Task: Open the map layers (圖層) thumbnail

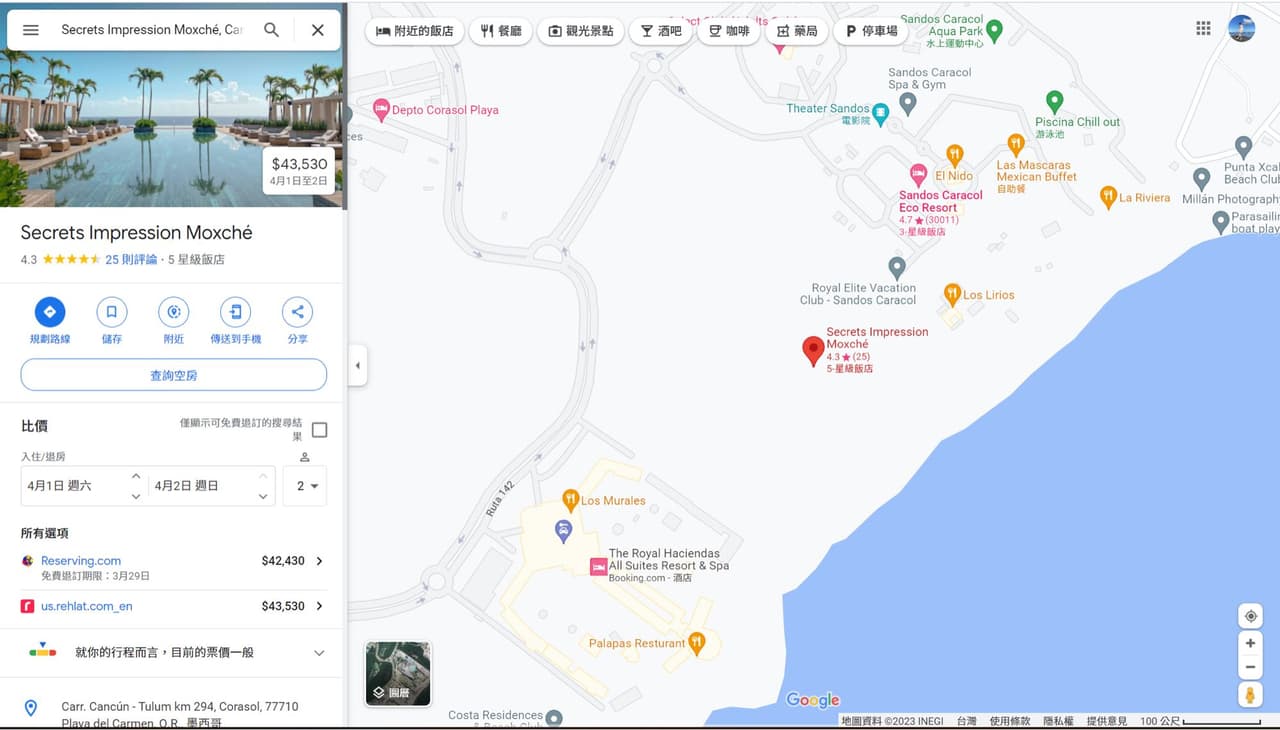Action: tap(398, 674)
